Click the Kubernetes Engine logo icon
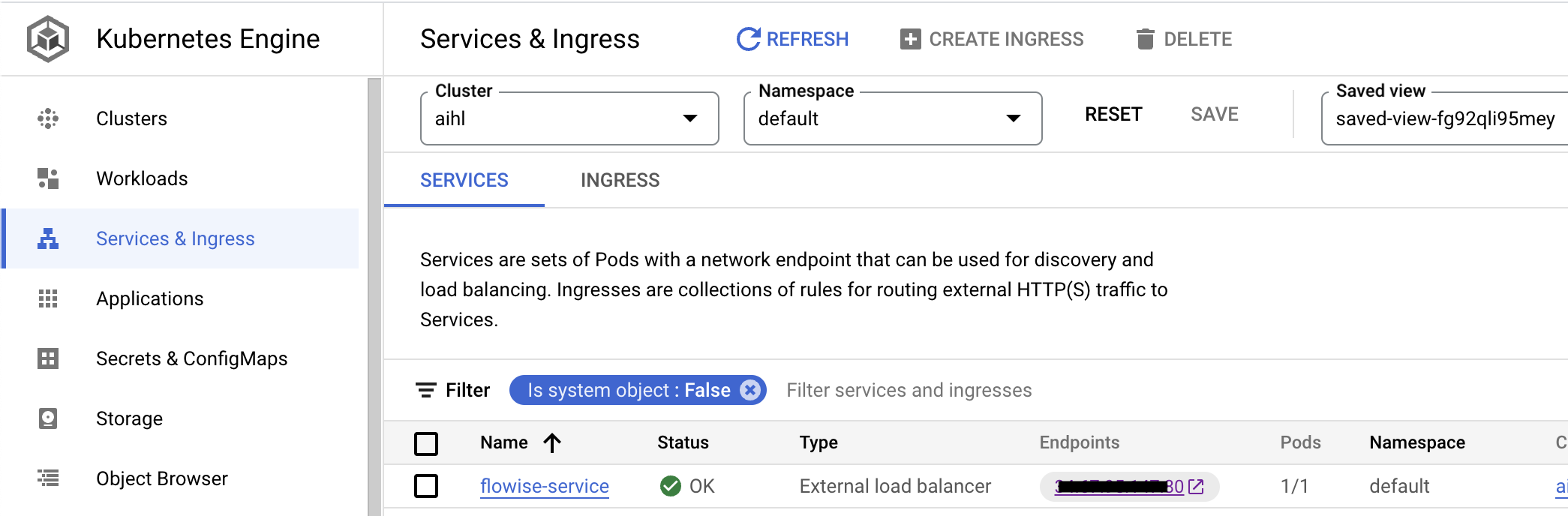 coord(48,39)
